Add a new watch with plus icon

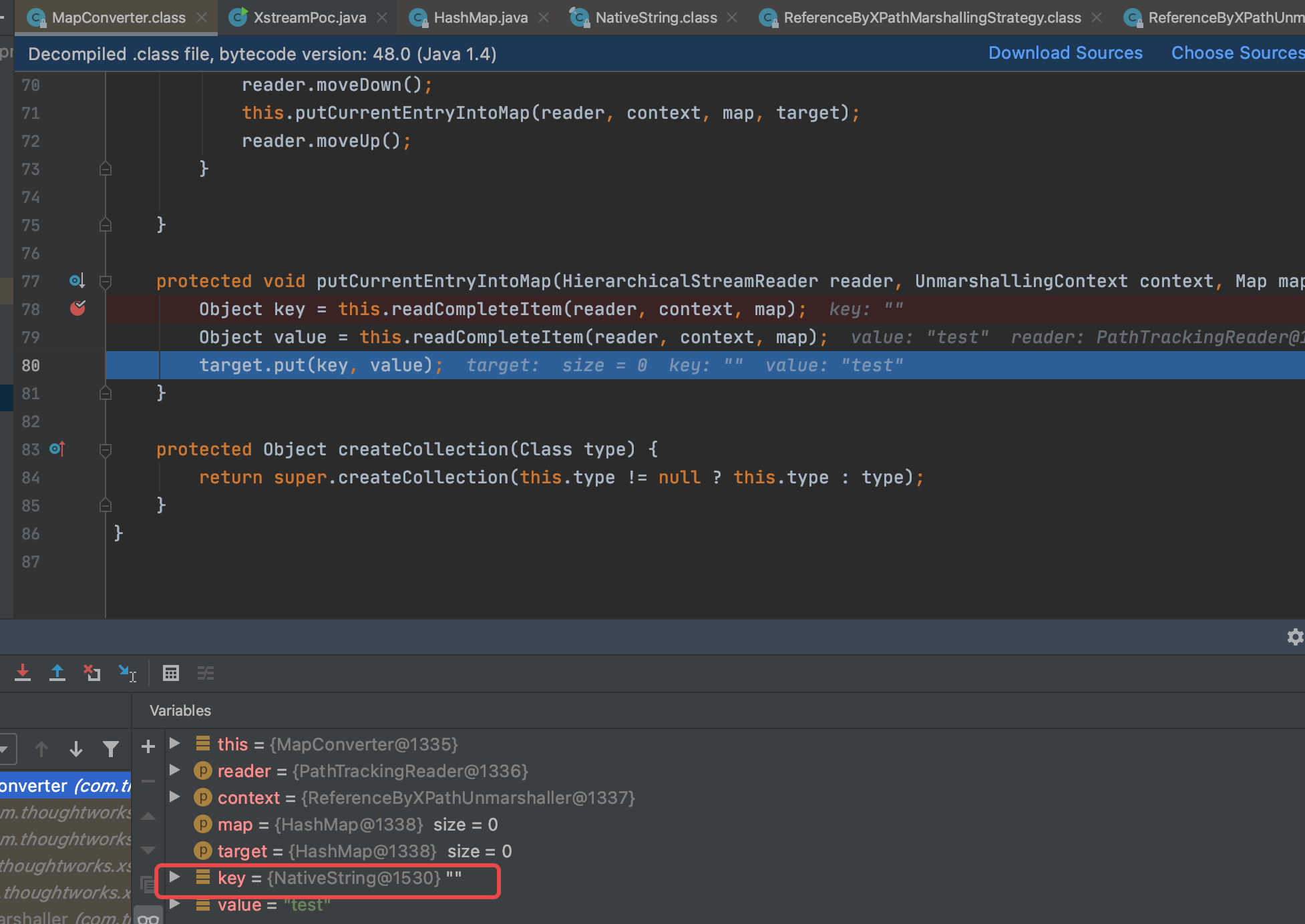click(148, 746)
